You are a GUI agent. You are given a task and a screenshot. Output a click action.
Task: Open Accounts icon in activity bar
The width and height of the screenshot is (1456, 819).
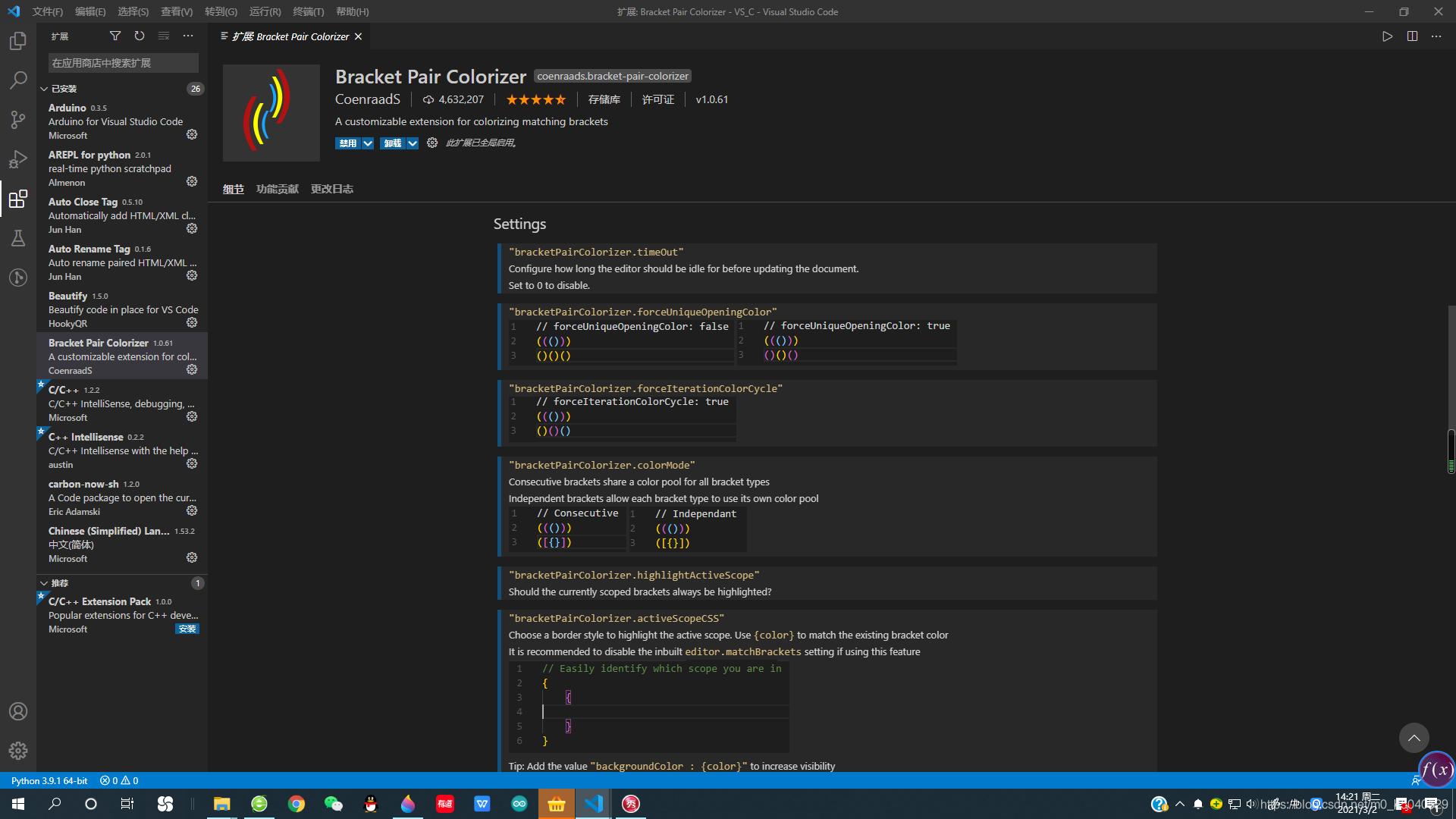coord(18,711)
